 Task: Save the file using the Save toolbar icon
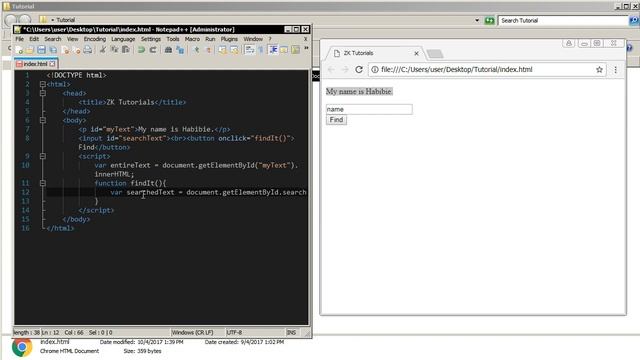pos(41,50)
